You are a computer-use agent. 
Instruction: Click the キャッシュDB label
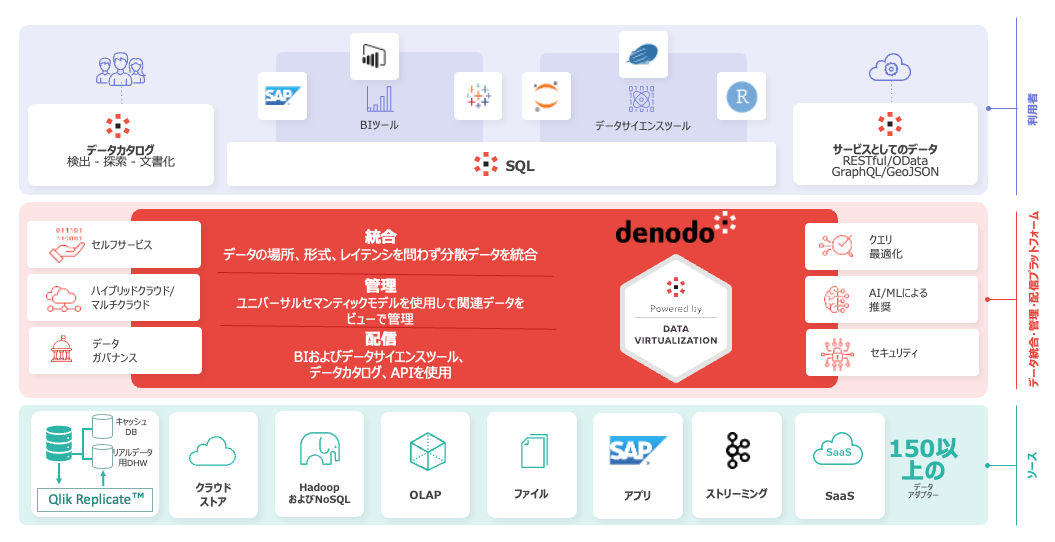[131, 426]
